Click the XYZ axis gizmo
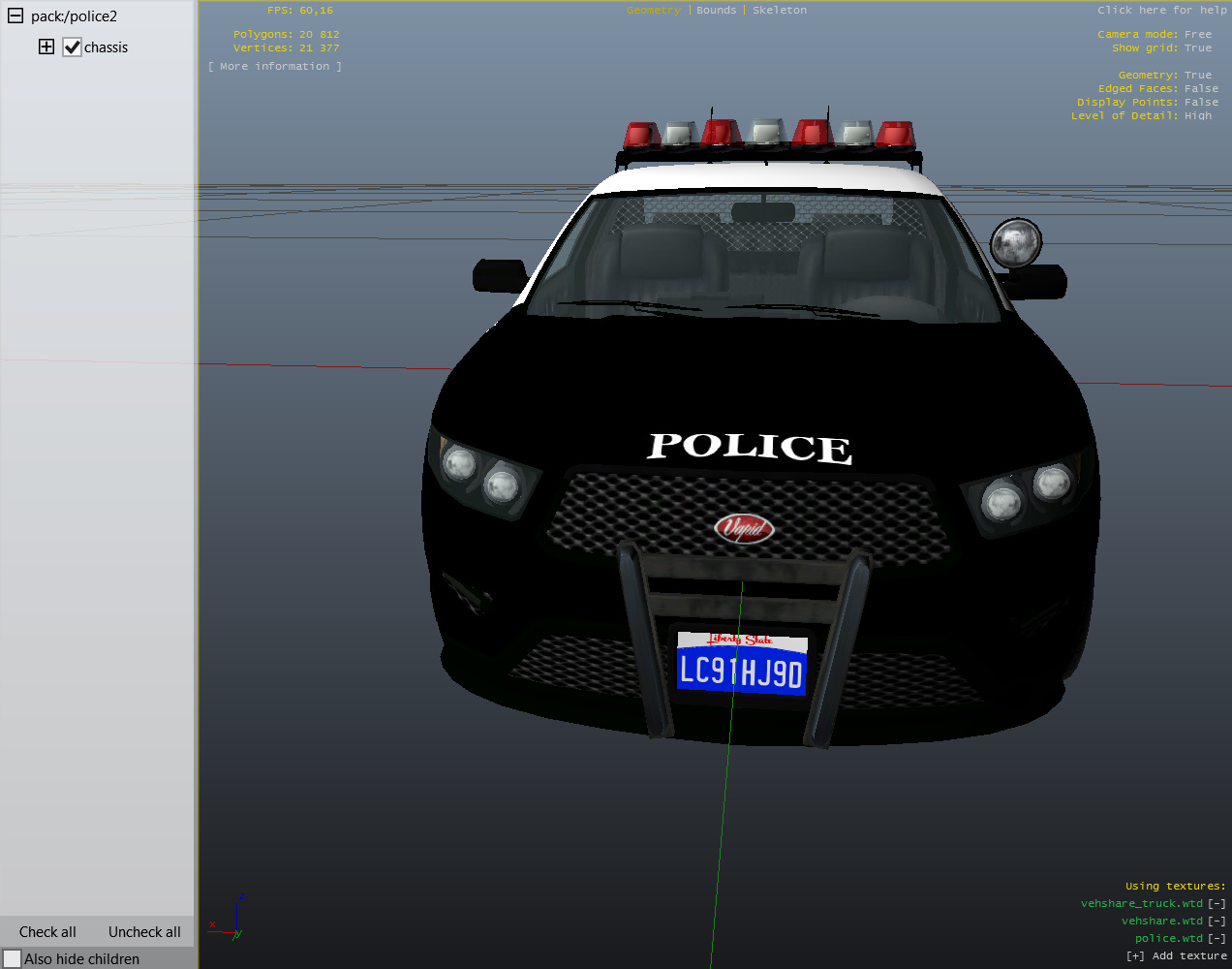 [x=229, y=919]
